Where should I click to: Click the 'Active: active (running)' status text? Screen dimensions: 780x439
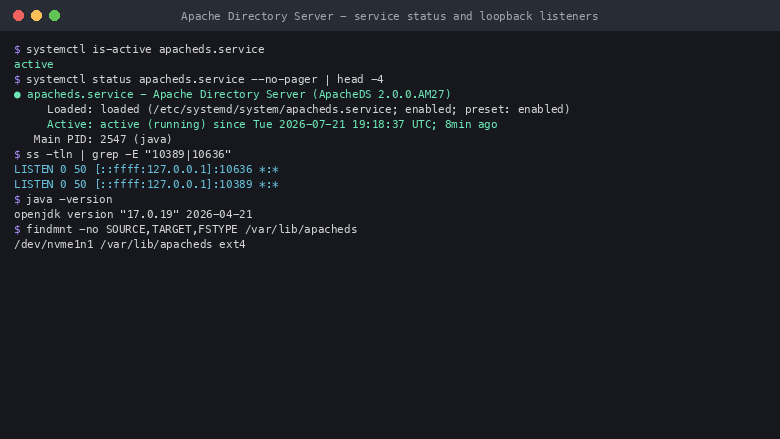(x=126, y=124)
